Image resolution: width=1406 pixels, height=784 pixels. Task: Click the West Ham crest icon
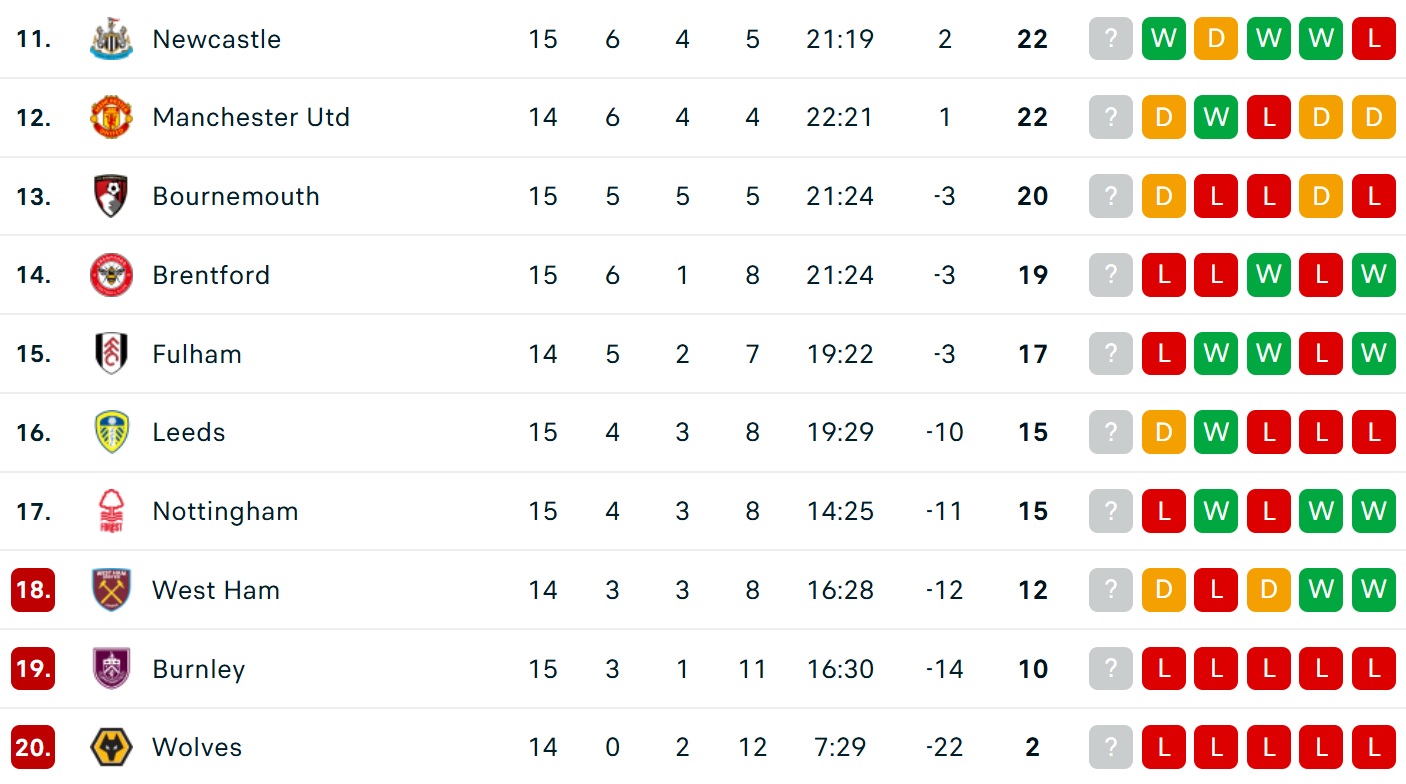(x=111, y=590)
